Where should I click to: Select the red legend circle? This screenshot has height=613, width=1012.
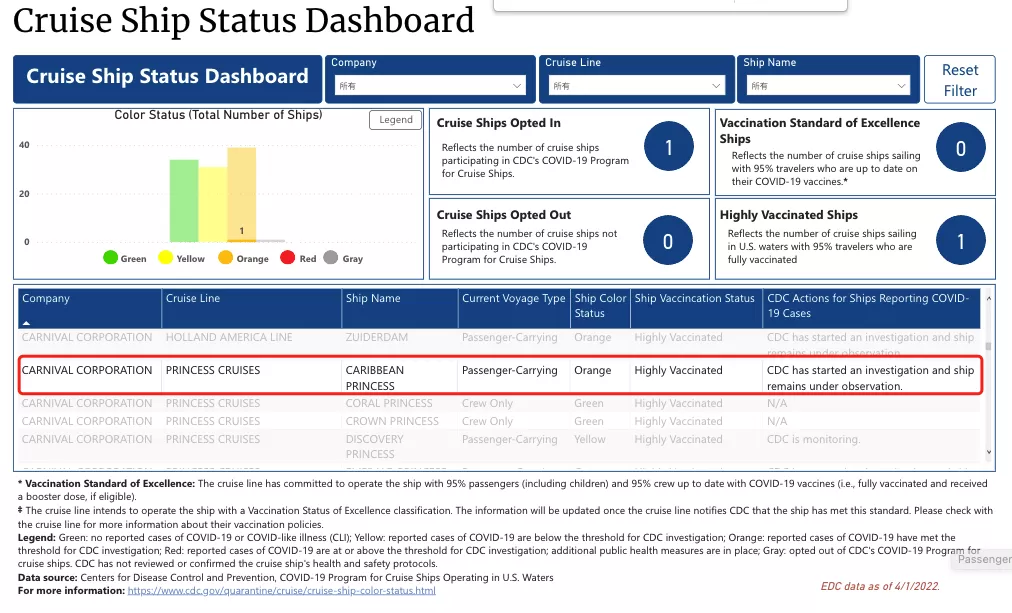(288, 257)
